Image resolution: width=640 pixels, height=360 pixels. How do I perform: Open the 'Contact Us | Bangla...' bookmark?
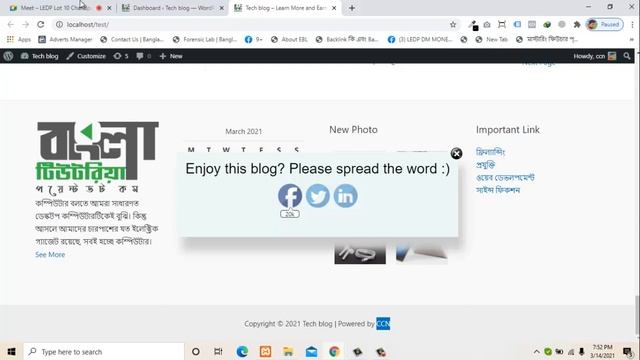point(132,39)
